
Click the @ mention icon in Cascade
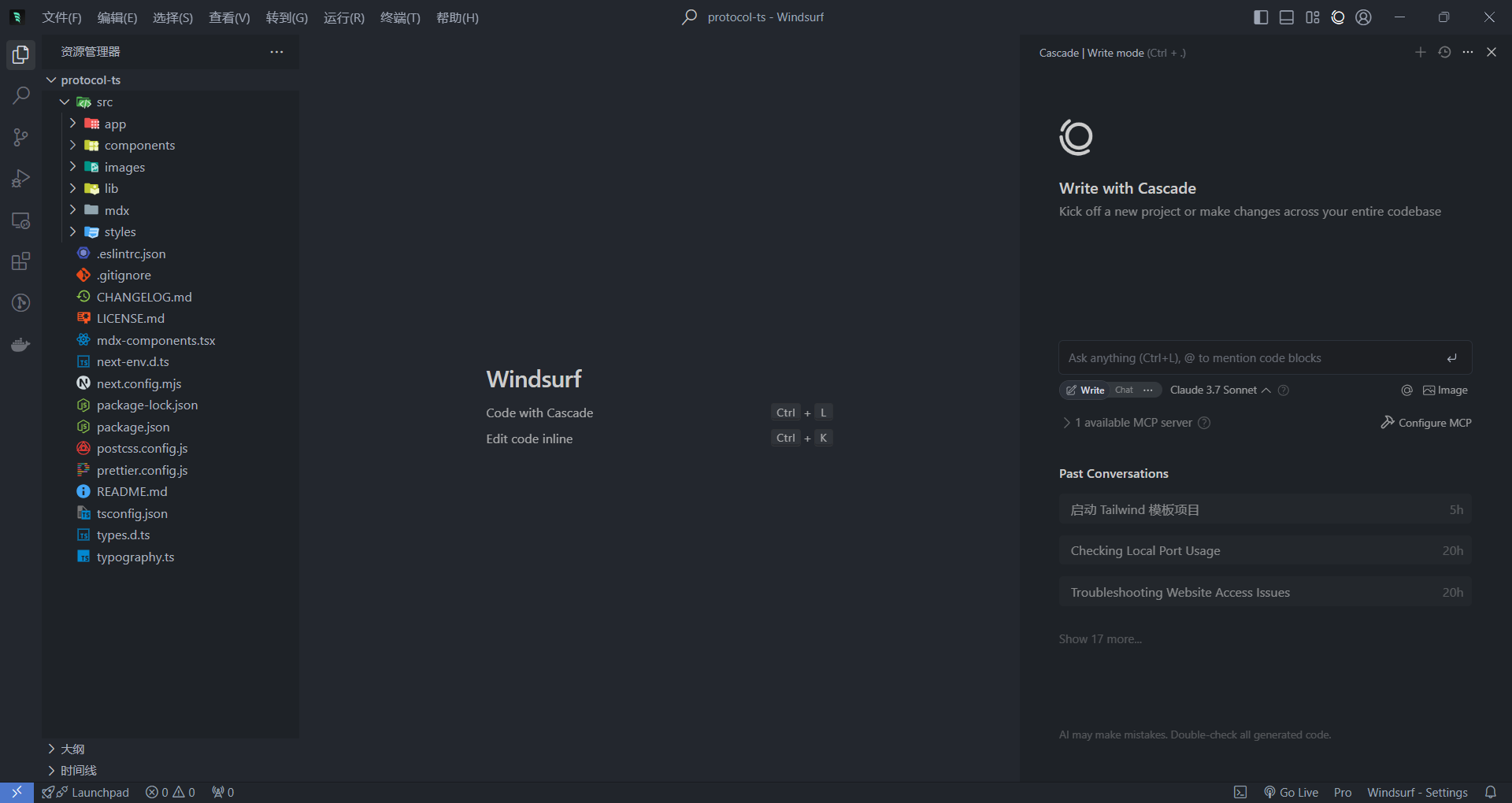point(1407,390)
